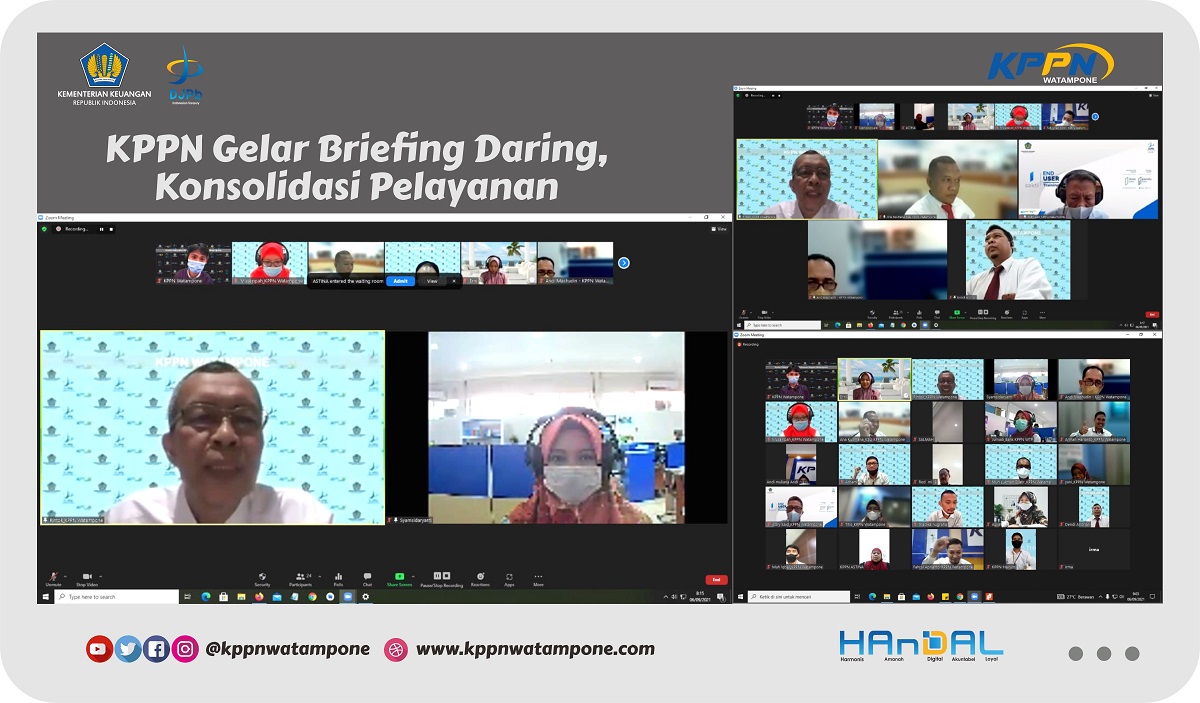The width and height of the screenshot is (1200, 703).
Task: Toggle Stop Video in the large left Zoom window
Action: coord(86,578)
